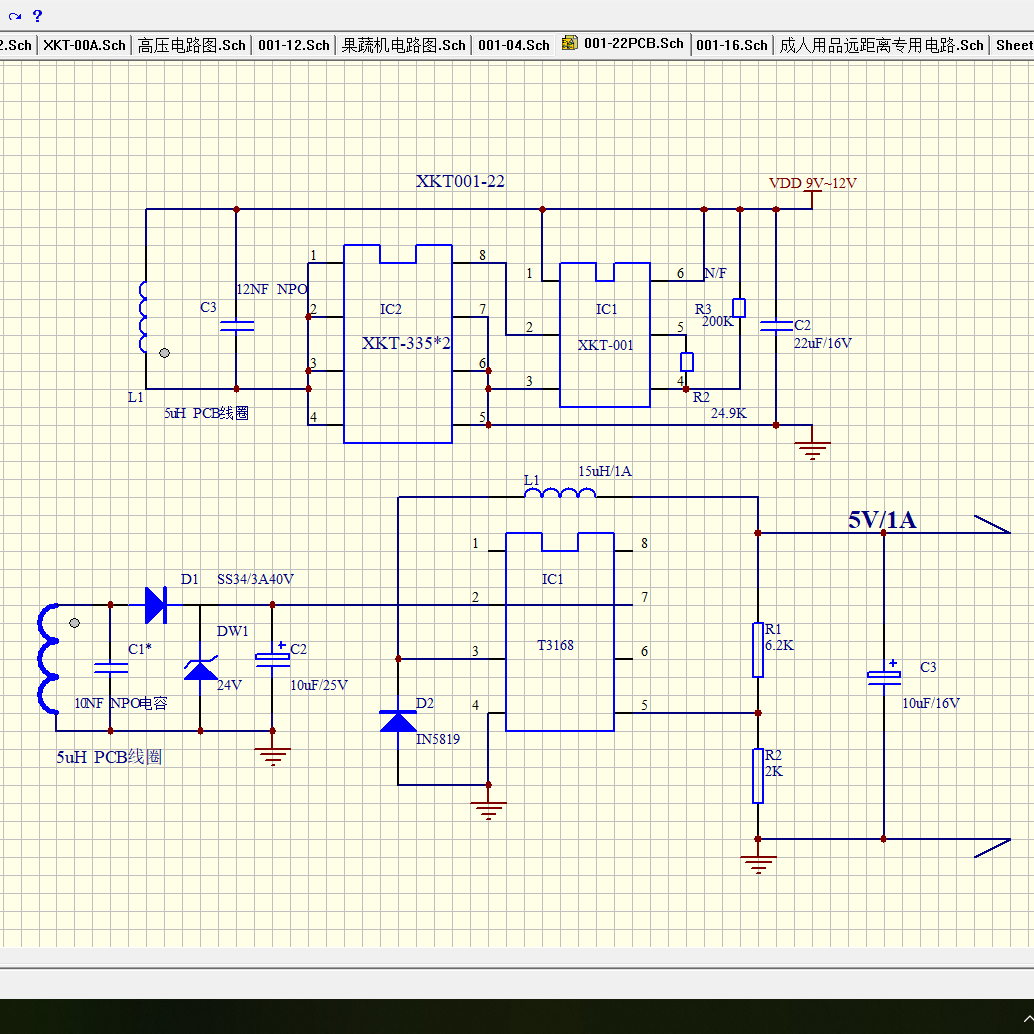Open the 高压电路图.Sch tab
The height and width of the screenshot is (1034, 1034).
[x=191, y=45]
